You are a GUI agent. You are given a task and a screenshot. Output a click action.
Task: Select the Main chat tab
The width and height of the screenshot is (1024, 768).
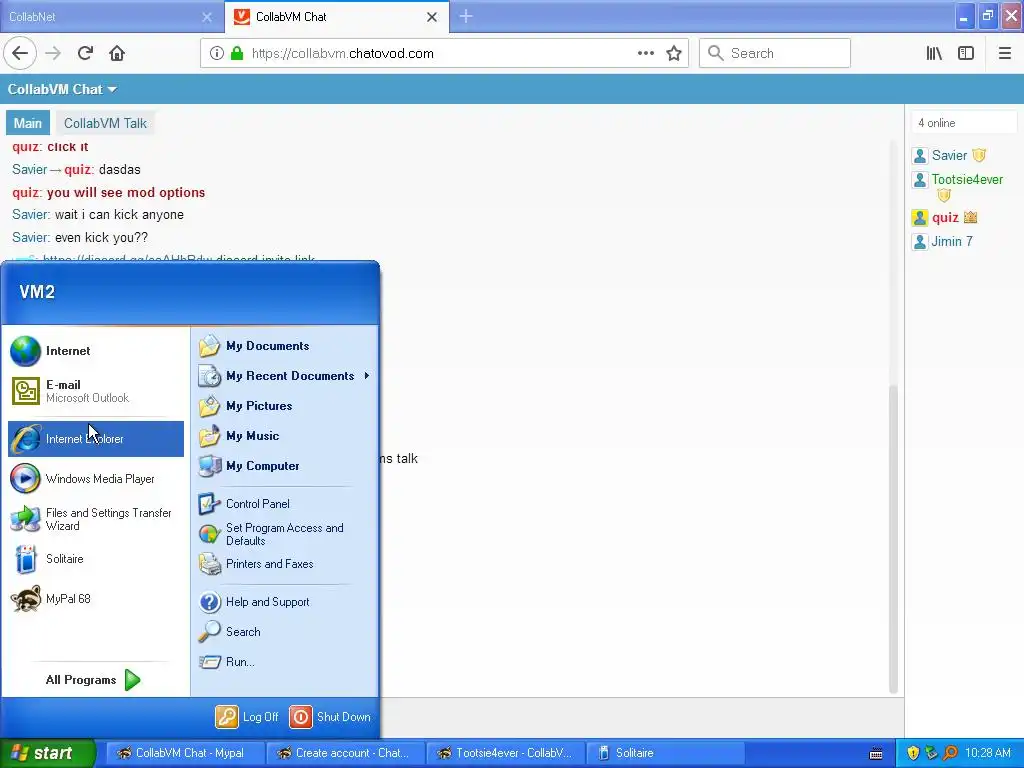27,123
